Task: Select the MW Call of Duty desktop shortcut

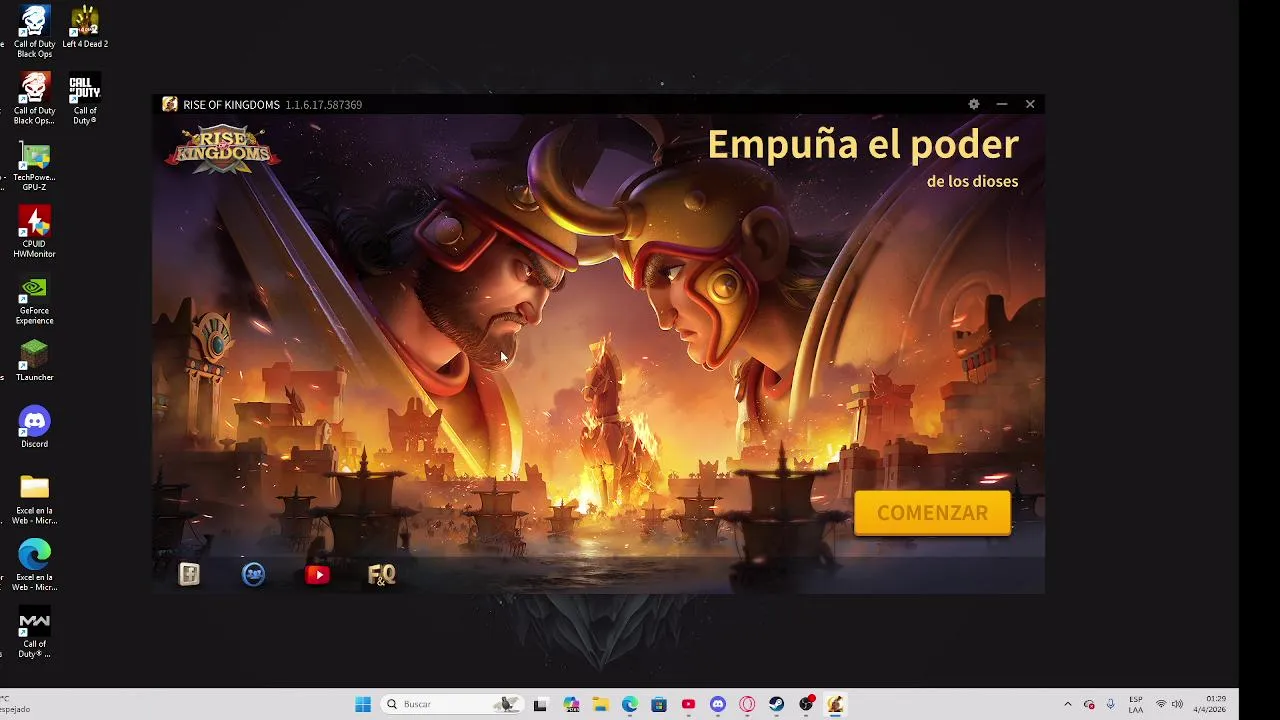Action: (x=35, y=633)
